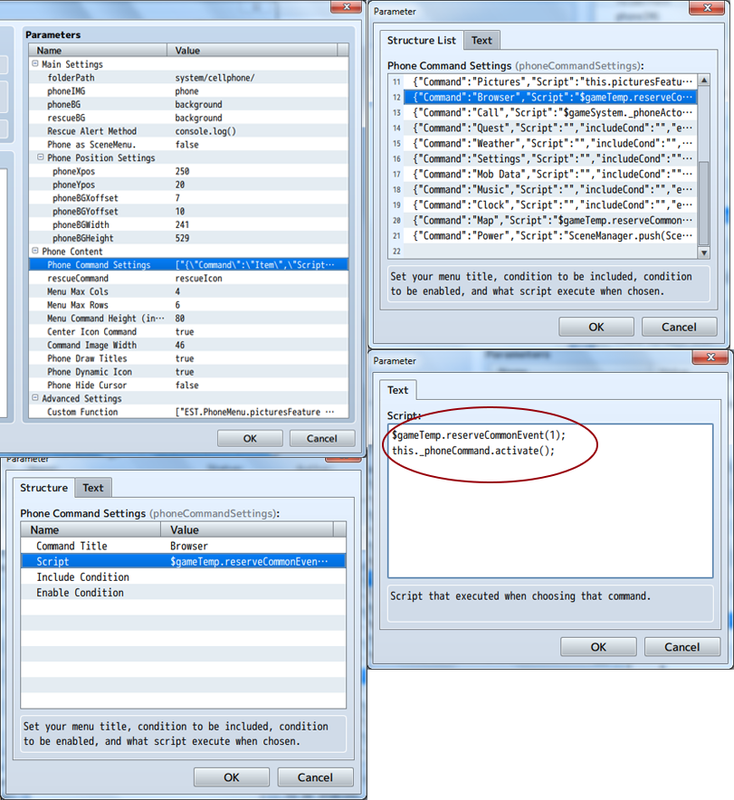
Task: Click Cancel in the Parameters window
Action: pos(322,438)
